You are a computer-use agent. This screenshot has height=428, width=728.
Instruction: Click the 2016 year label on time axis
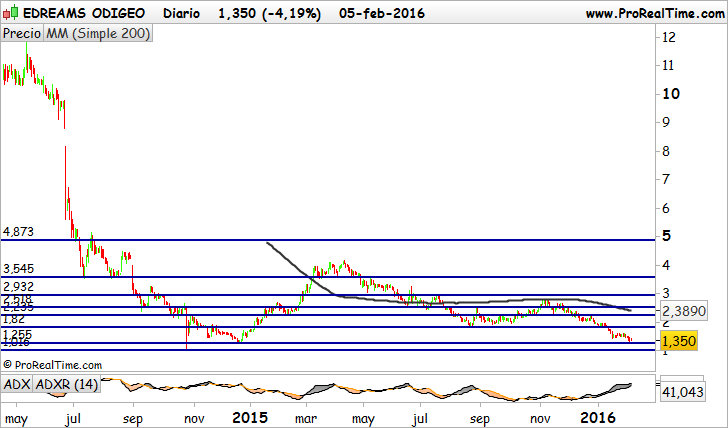pos(598,418)
